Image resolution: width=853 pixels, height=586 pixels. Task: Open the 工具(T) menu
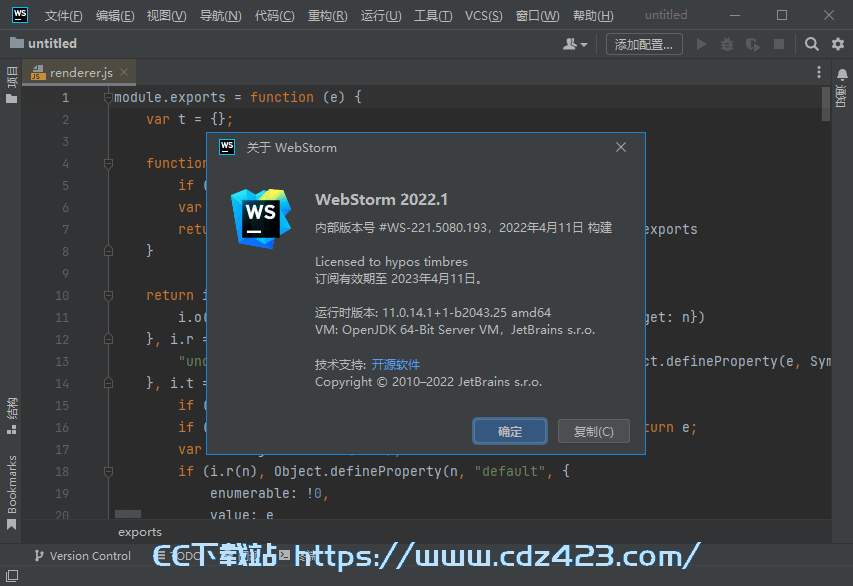tap(433, 16)
